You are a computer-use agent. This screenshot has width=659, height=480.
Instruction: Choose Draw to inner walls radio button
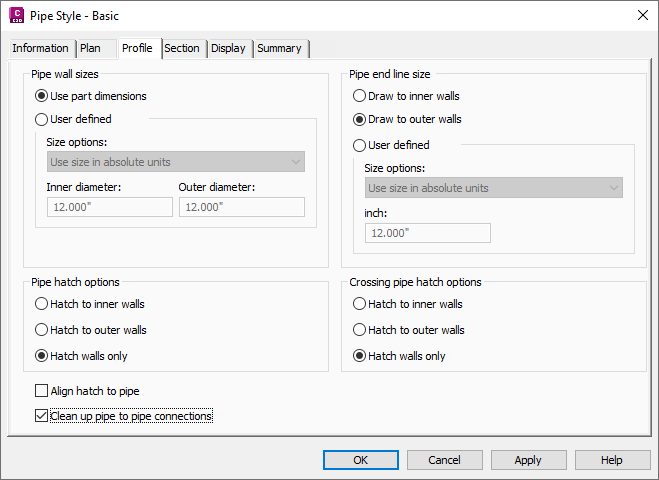359,96
